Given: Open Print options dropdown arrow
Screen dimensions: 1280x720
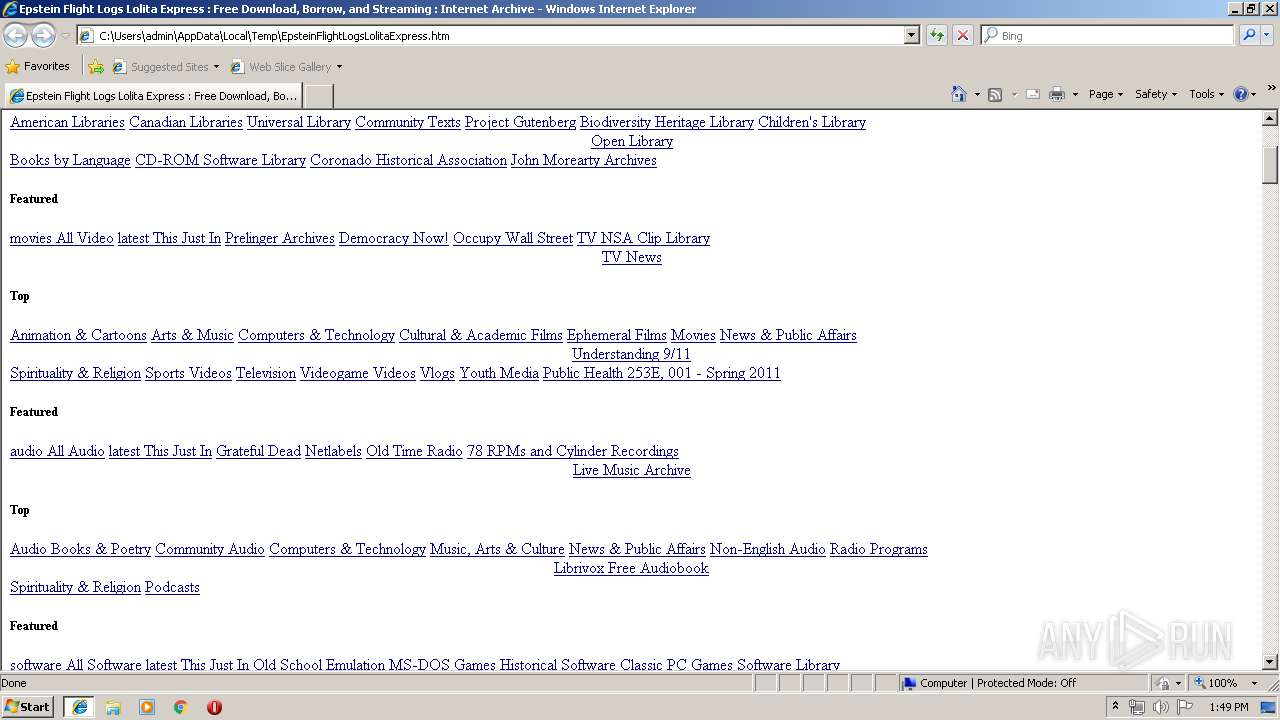Looking at the screenshot, I should pos(1075,94).
